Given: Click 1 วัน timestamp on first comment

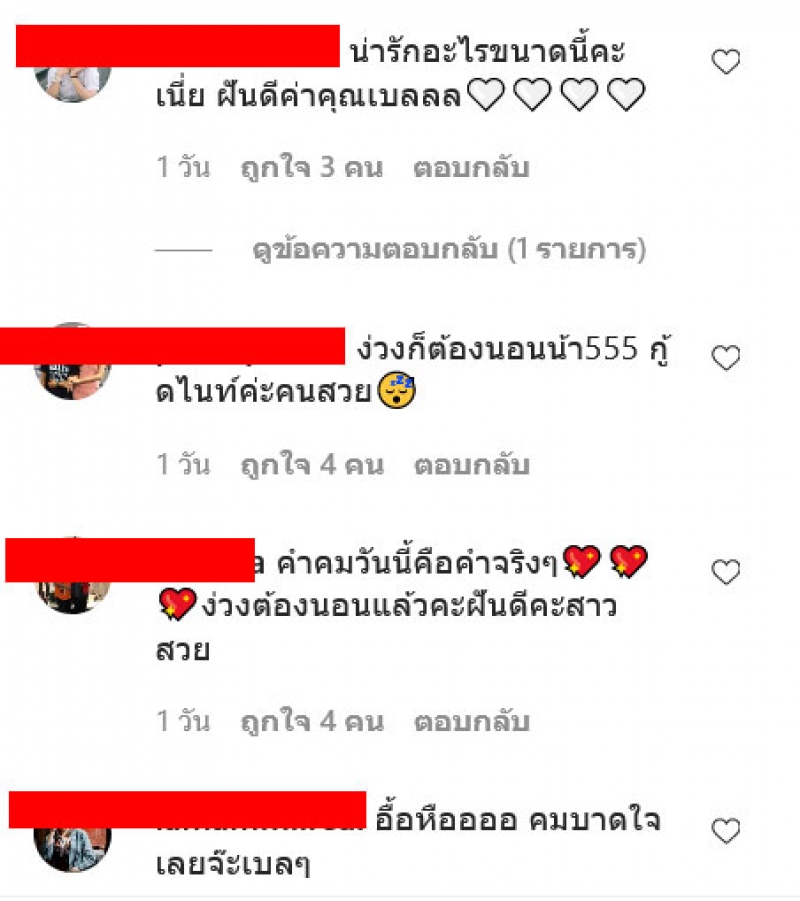Looking at the screenshot, I should click(x=183, y=167).
